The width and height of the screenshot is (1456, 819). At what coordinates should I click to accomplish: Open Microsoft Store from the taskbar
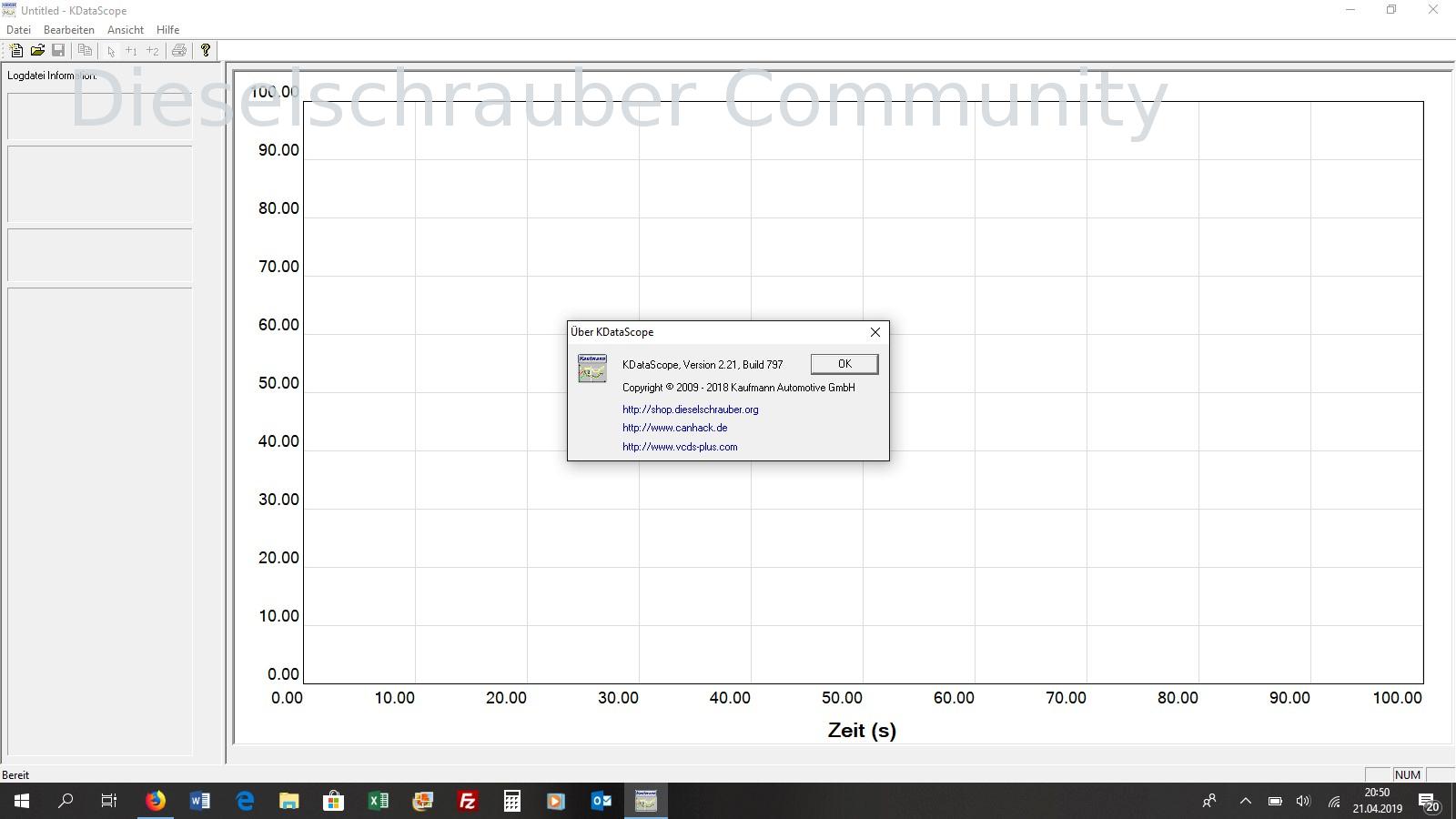click(x=334, y=801)
